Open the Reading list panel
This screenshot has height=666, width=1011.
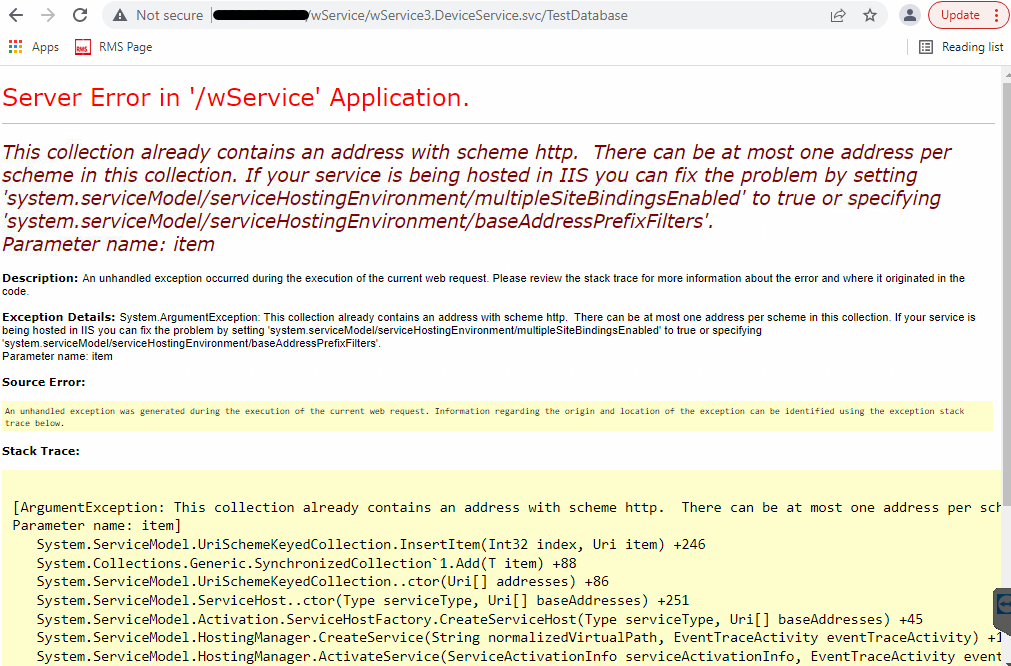(961, 47)
